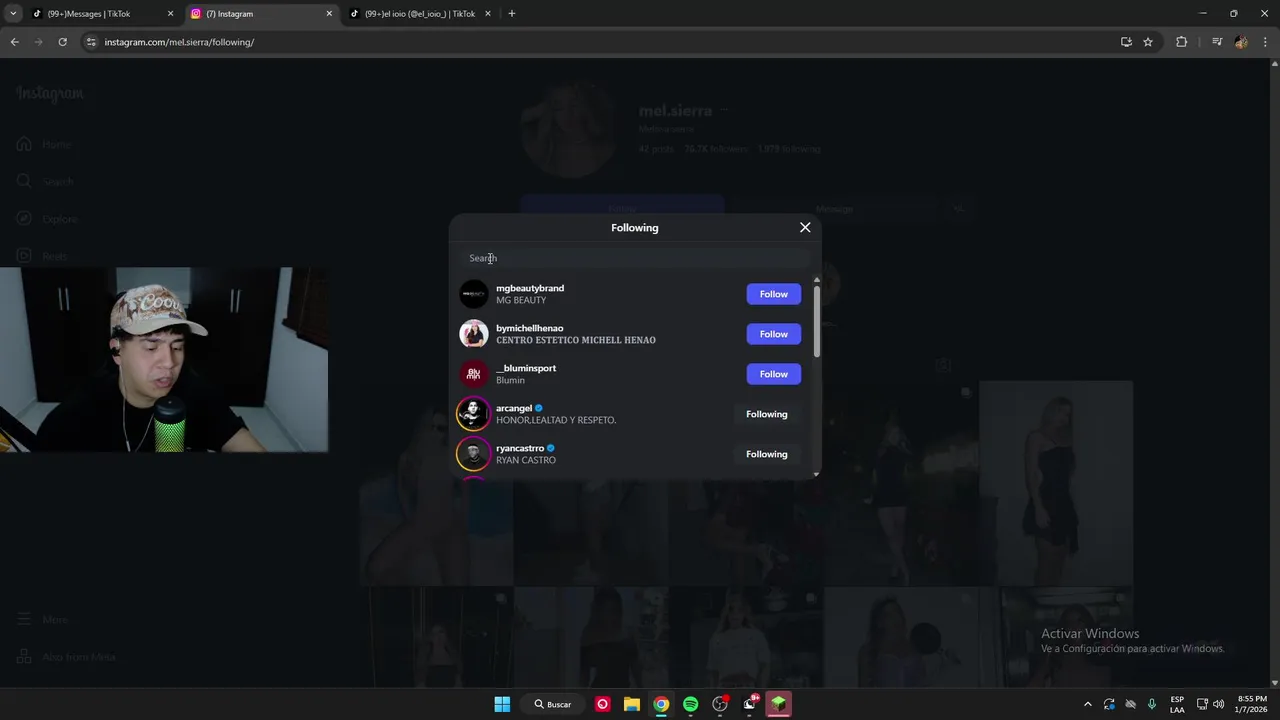Close the Messages TikTok tab

pyautogui.click(x=170, y=14)
